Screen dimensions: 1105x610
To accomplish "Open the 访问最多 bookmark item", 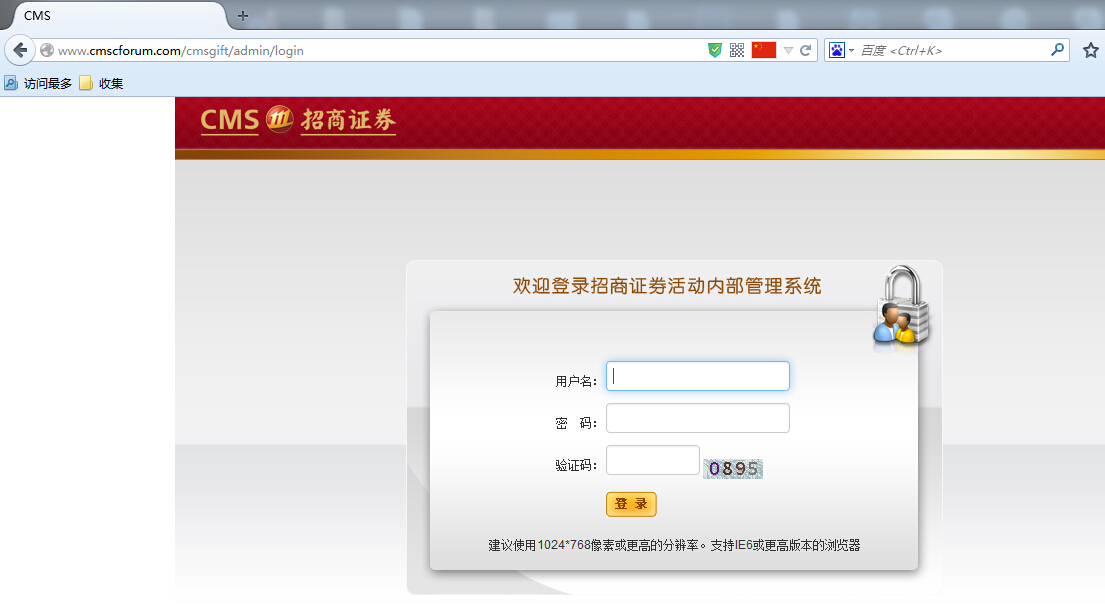I will [39, 83].
